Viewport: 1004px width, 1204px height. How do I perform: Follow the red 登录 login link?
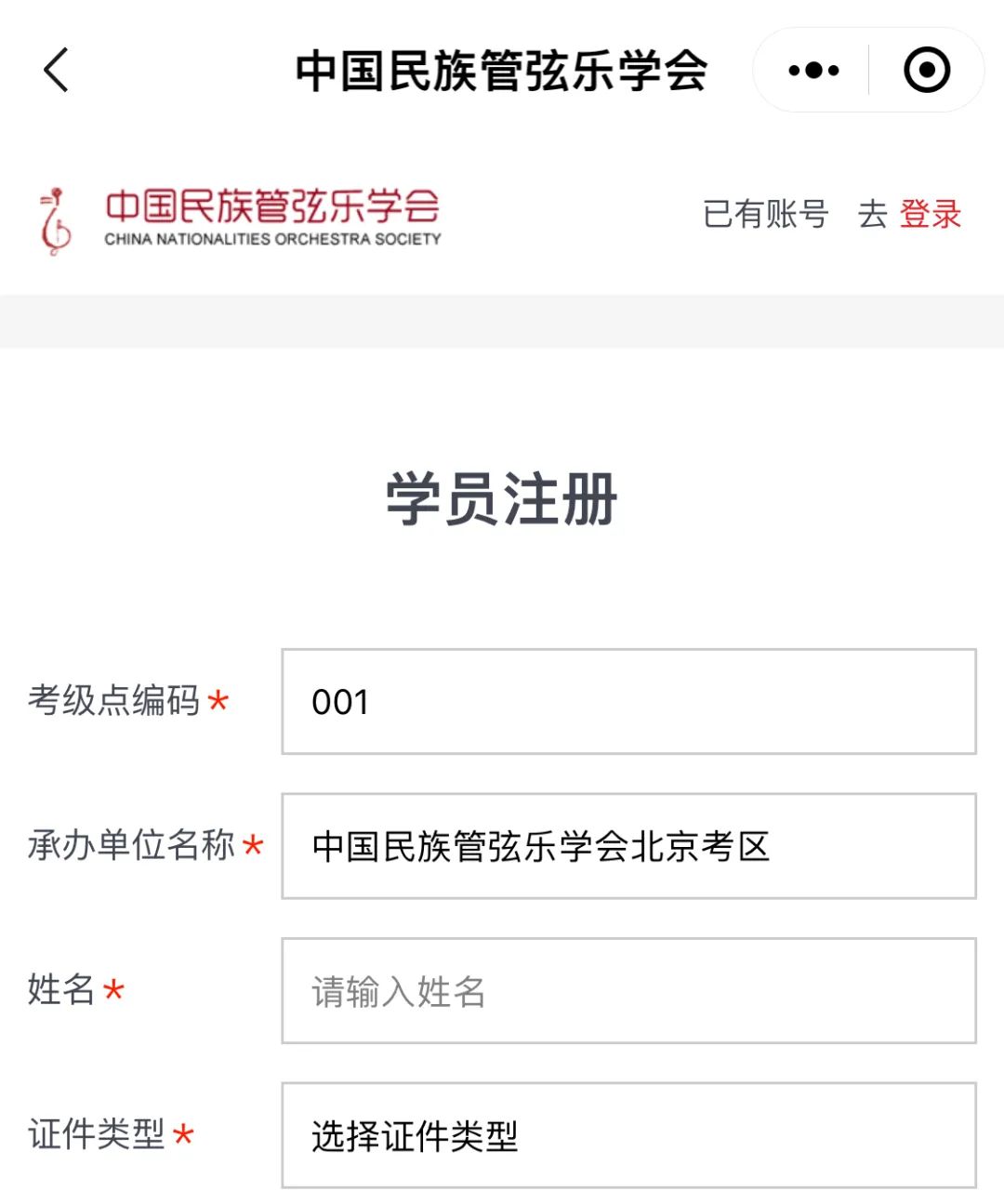(930, 214)
